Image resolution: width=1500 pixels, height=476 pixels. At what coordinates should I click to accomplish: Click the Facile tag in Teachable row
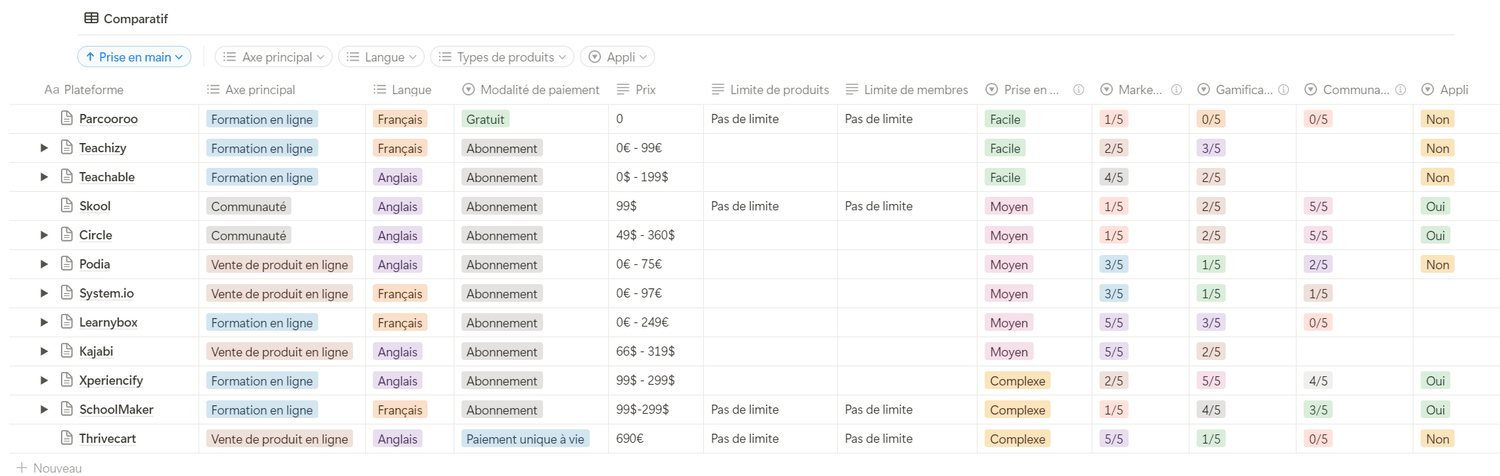1005,177
